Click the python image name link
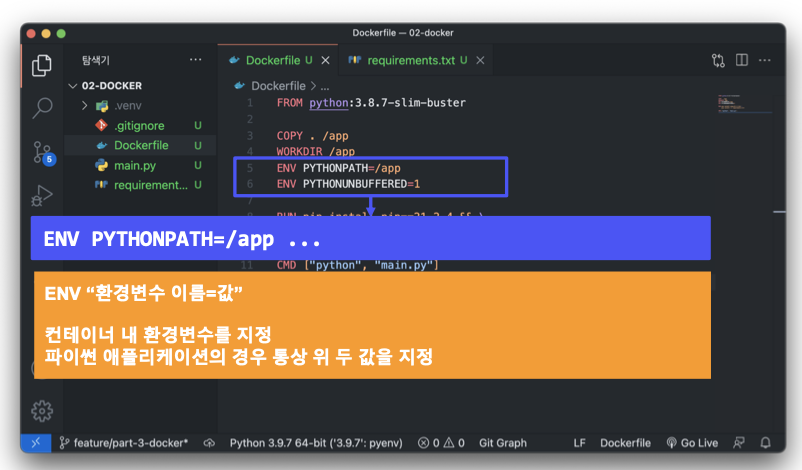 click(x=329, y=103)
